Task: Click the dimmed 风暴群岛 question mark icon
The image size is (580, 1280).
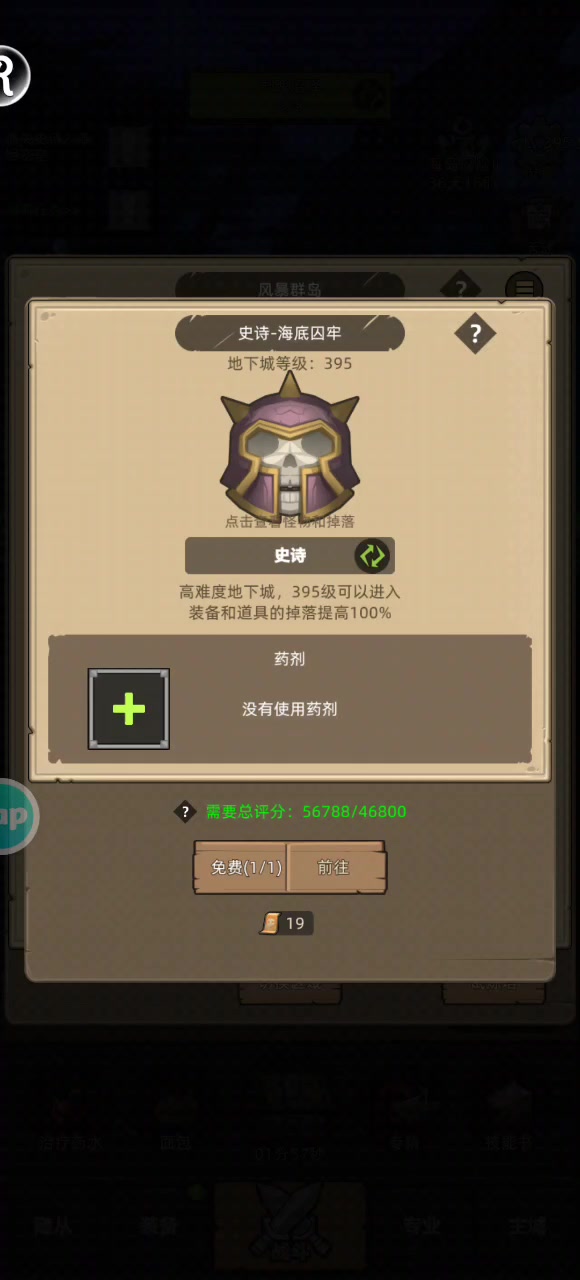Action: tap(460, 287)
